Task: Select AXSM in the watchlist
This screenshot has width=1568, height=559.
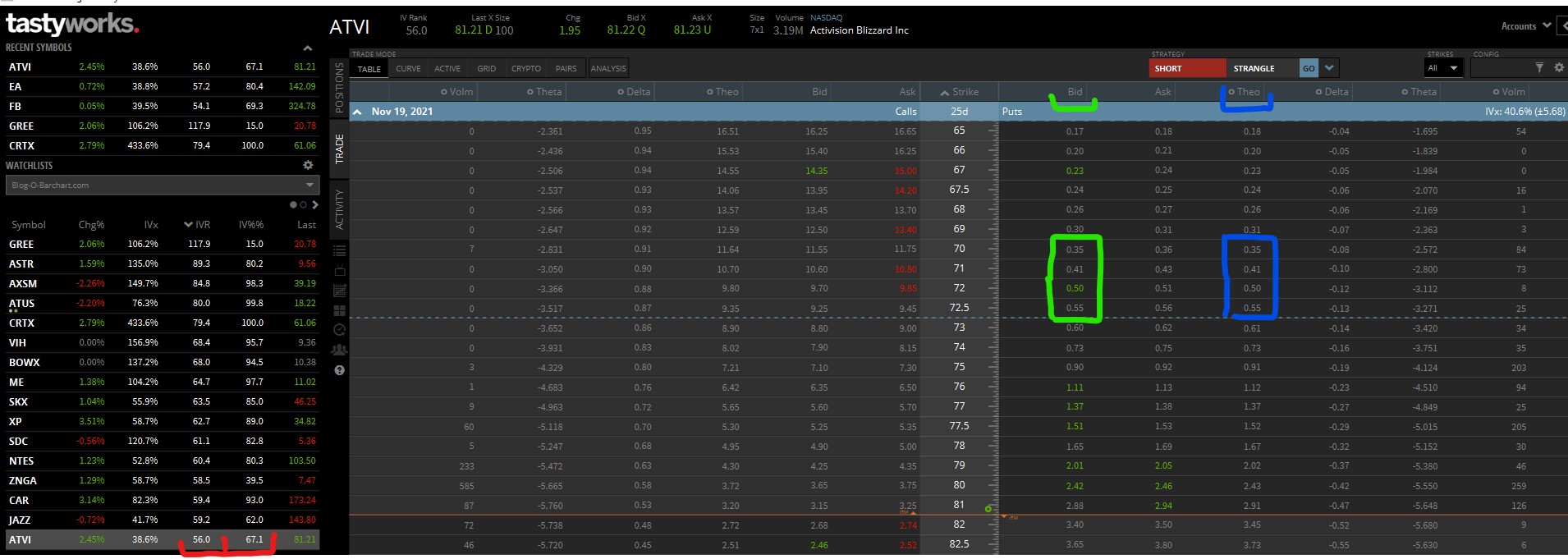Action: coord(162,283)
